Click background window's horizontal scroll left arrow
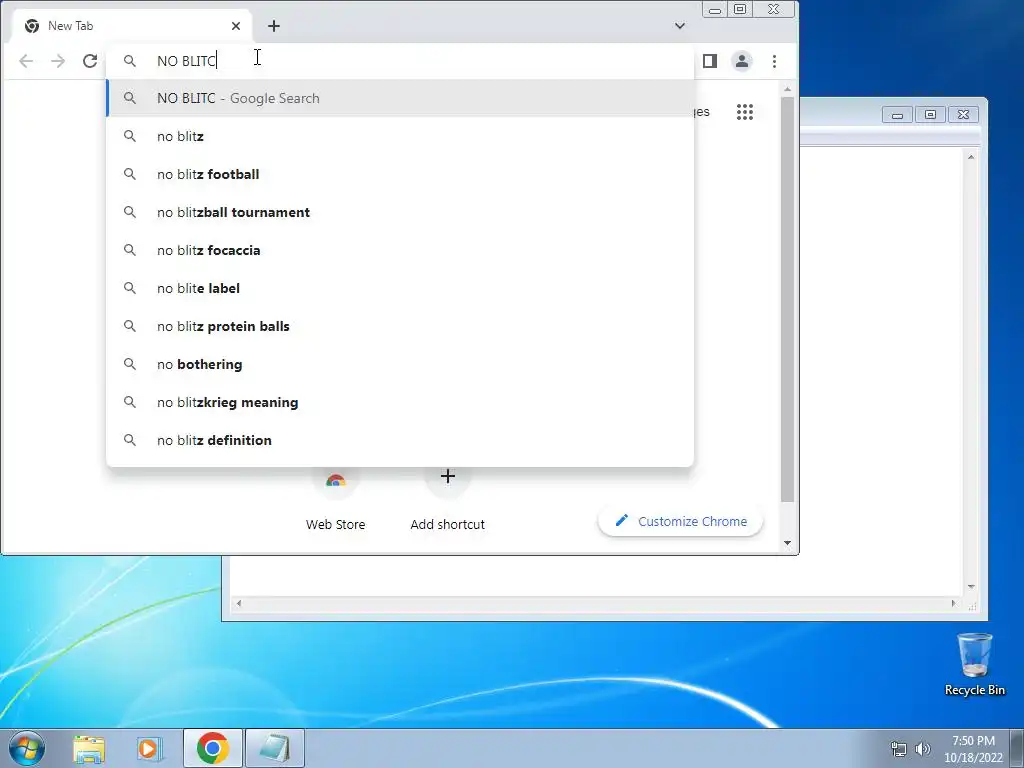Image resolution: width=1024 pixels, height=768 pixels. click(x=239, y=603)
